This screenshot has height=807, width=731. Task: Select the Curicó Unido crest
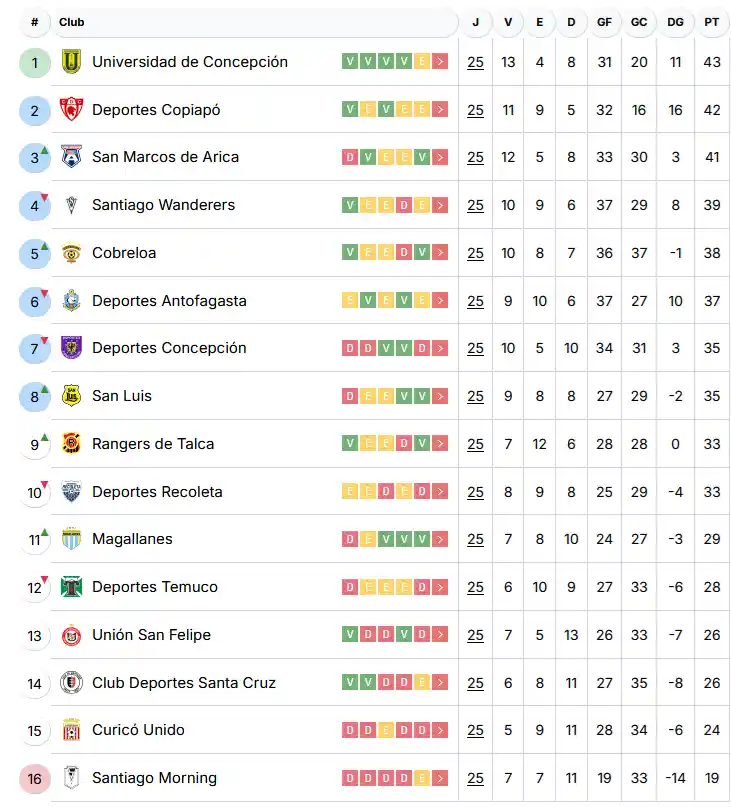69,730
